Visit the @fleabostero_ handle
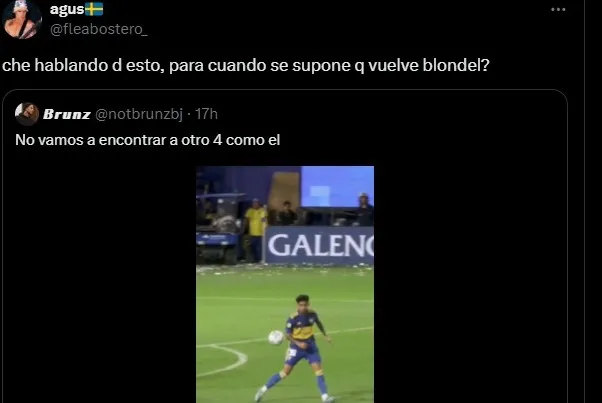Viewport: 602px width, 403px height. 99,29
